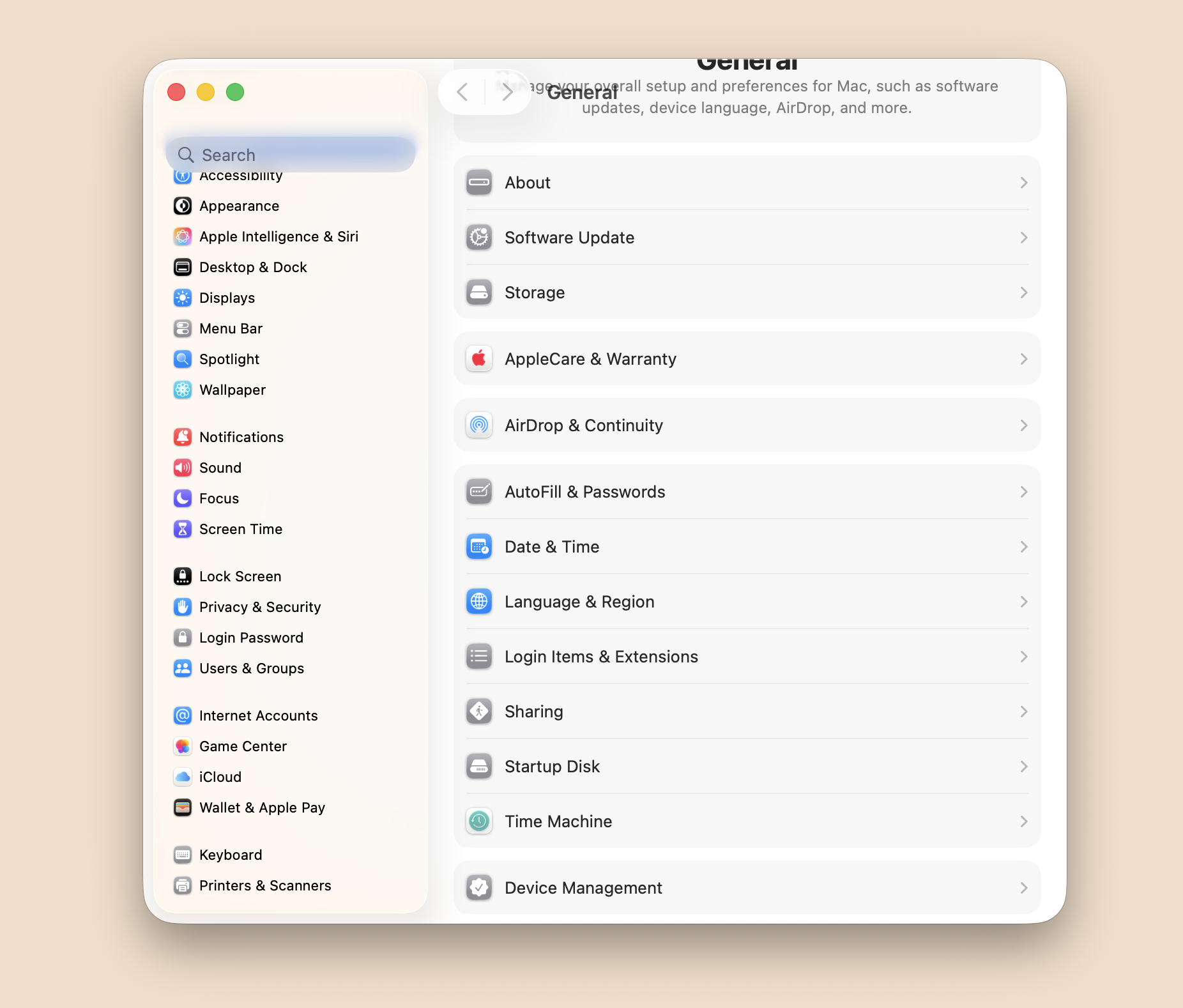This screenshot has height=1008, width=1183.
Task: Click the Software Update gear icon
Action: coord(479,238)
